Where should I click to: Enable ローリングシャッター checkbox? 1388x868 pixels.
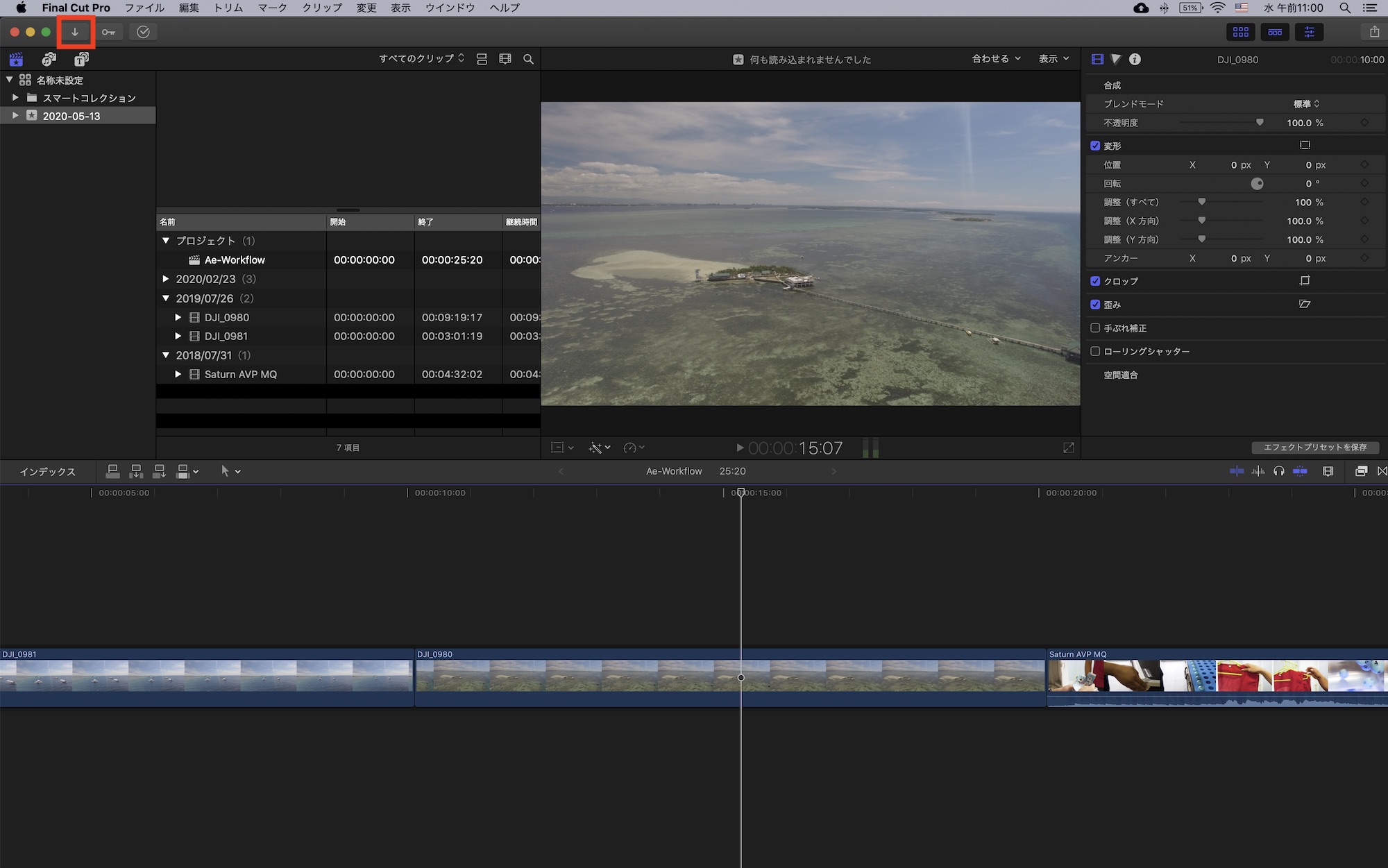1095,351
